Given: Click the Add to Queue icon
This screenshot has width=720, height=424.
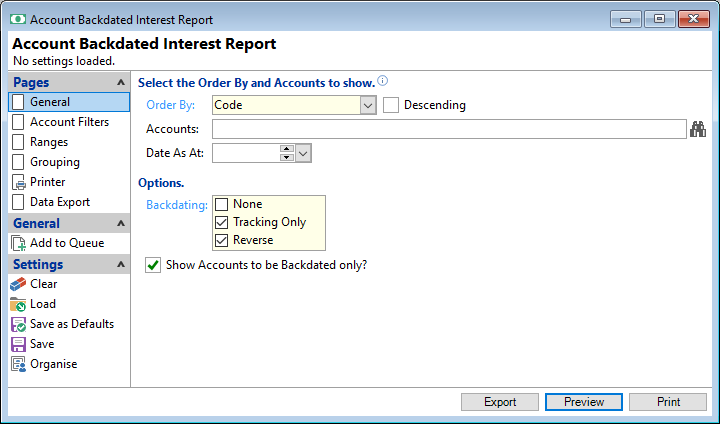Looking at the screenshot, I should pyautogui.click(x=19, y=243).
